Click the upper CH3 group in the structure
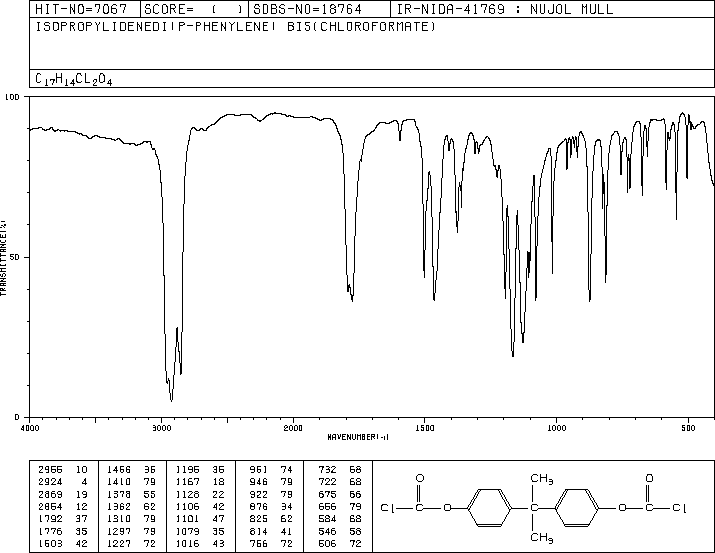Screen dimensions: 715x553 coord(542,479)
